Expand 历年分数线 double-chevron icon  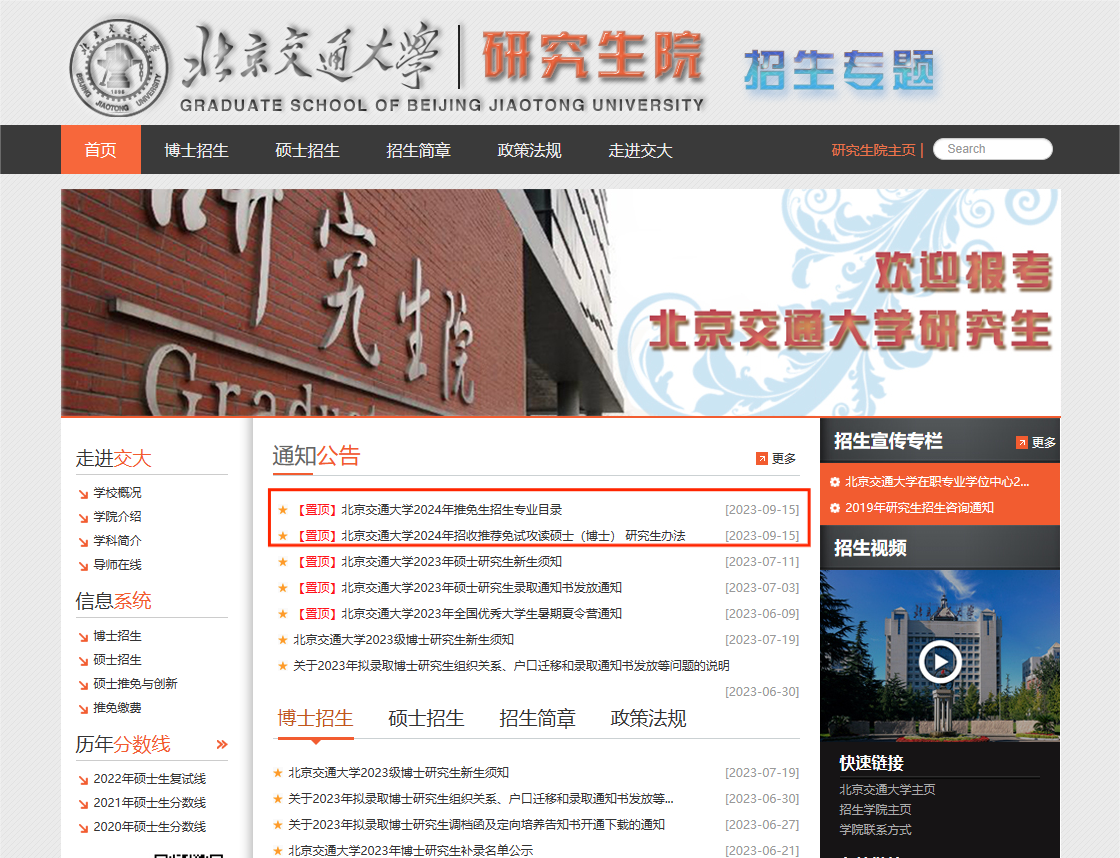pos(222,744)
